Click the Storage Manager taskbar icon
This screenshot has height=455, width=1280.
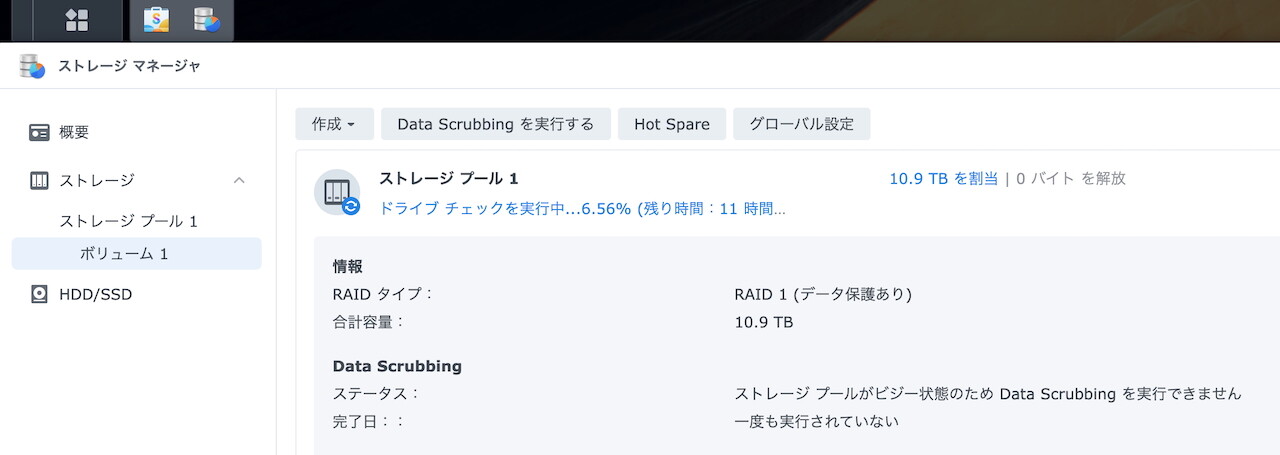pyautogui.click(x=207, y=20)
